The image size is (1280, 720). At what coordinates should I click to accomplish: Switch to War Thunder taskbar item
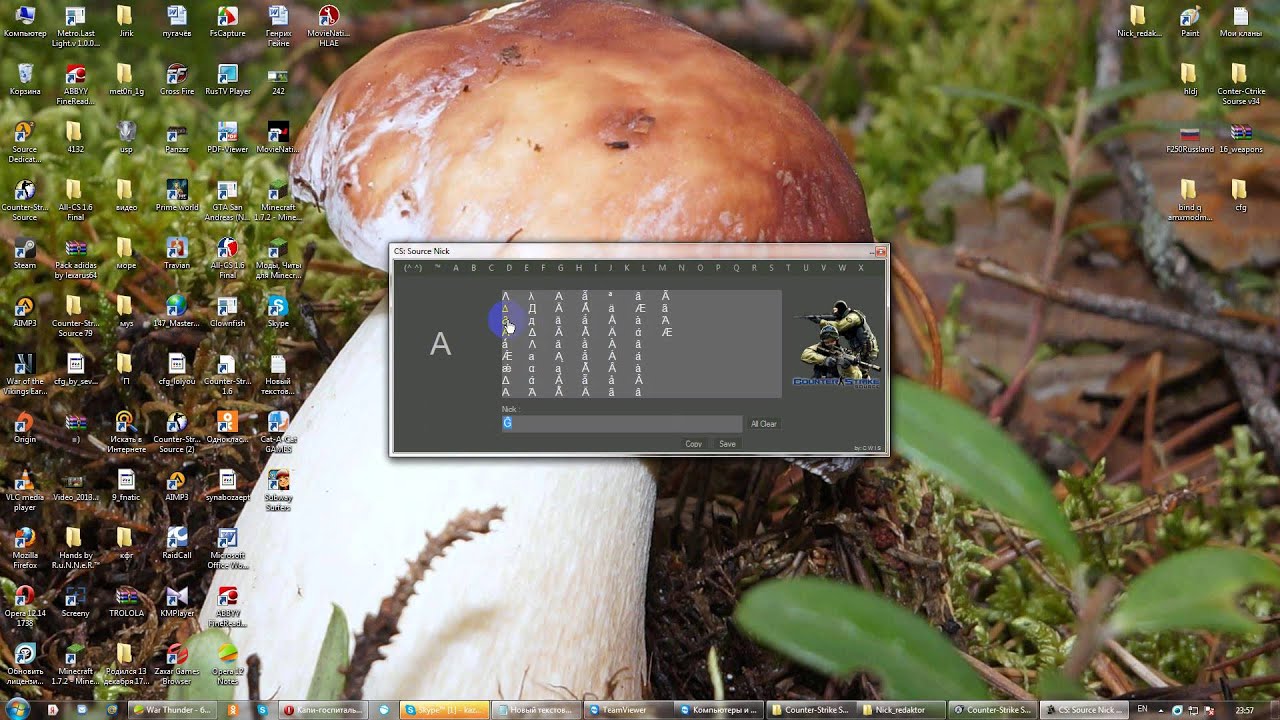pos(171,710)
